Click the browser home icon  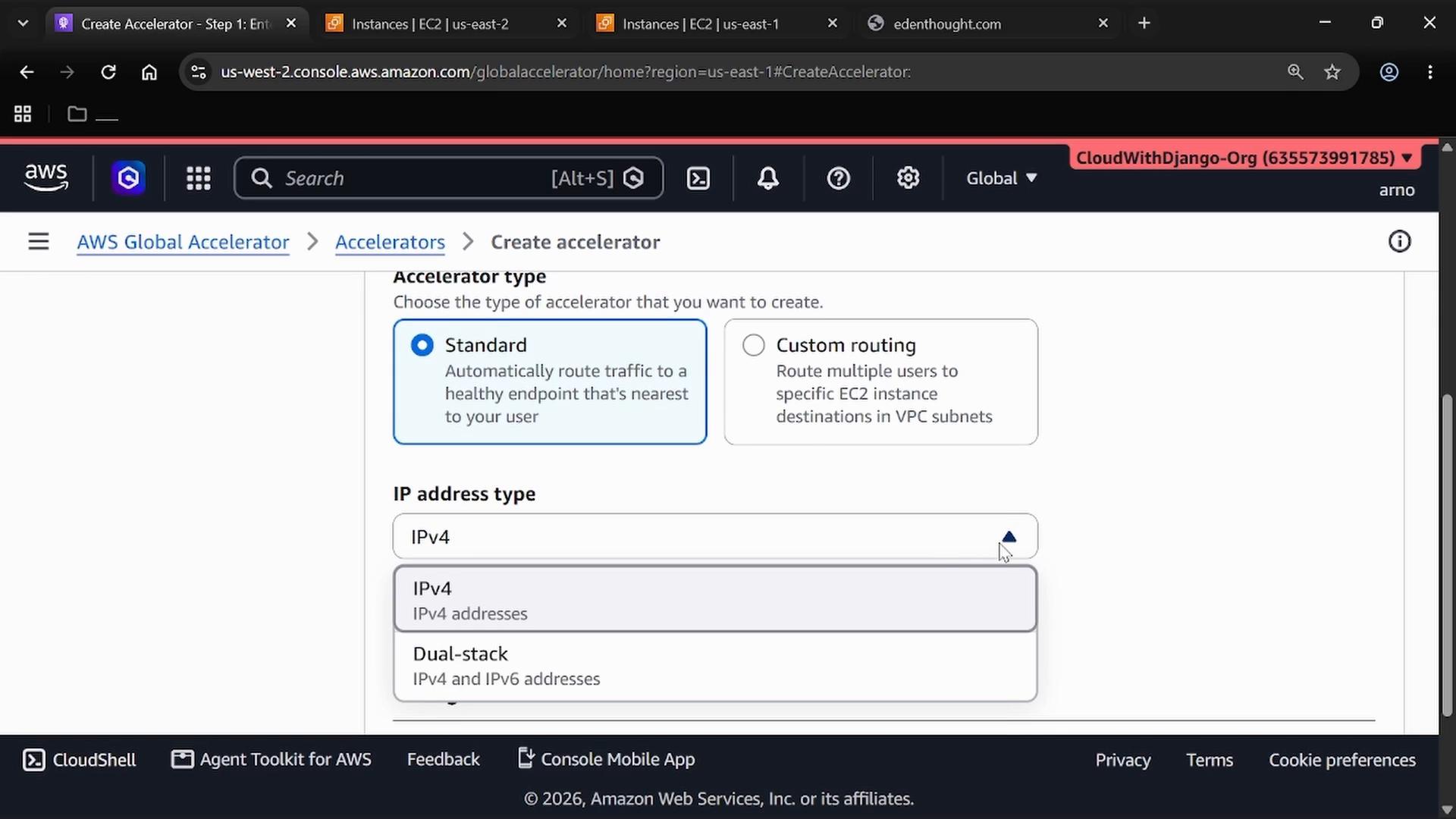point(149,72)
